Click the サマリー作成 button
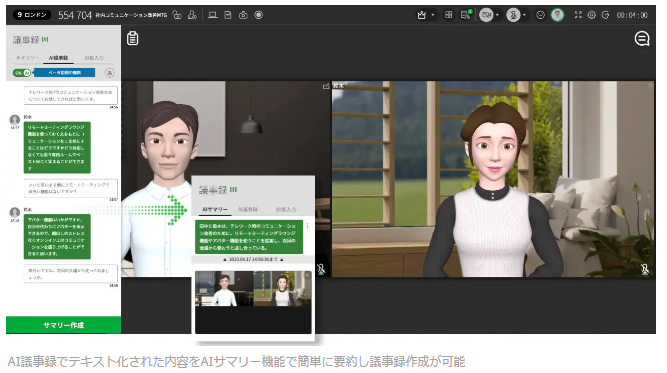 click(x=63, y=325)
